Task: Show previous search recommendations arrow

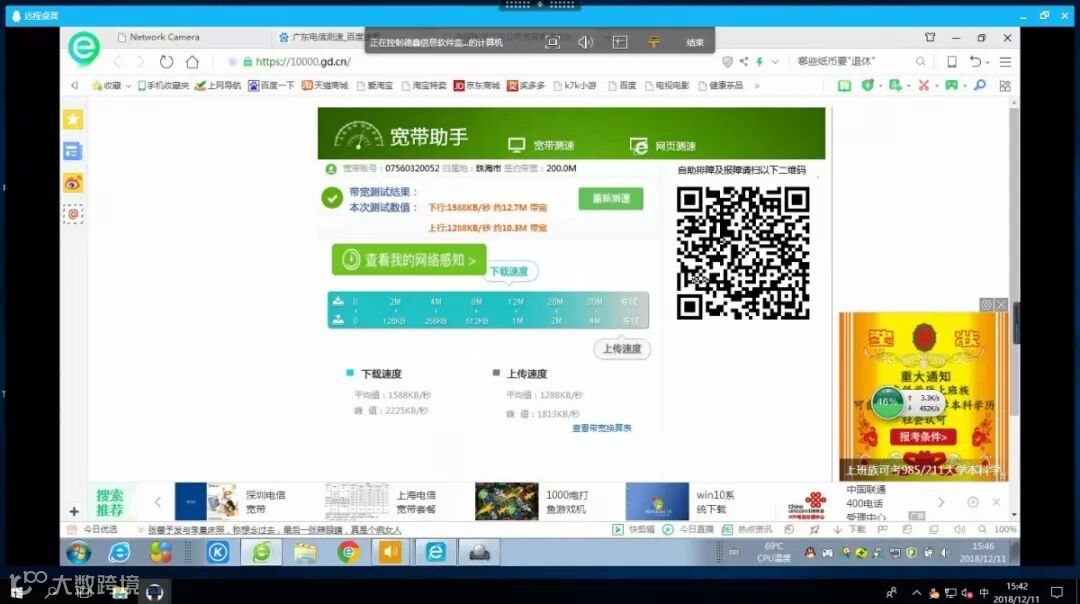Action: 158,502
